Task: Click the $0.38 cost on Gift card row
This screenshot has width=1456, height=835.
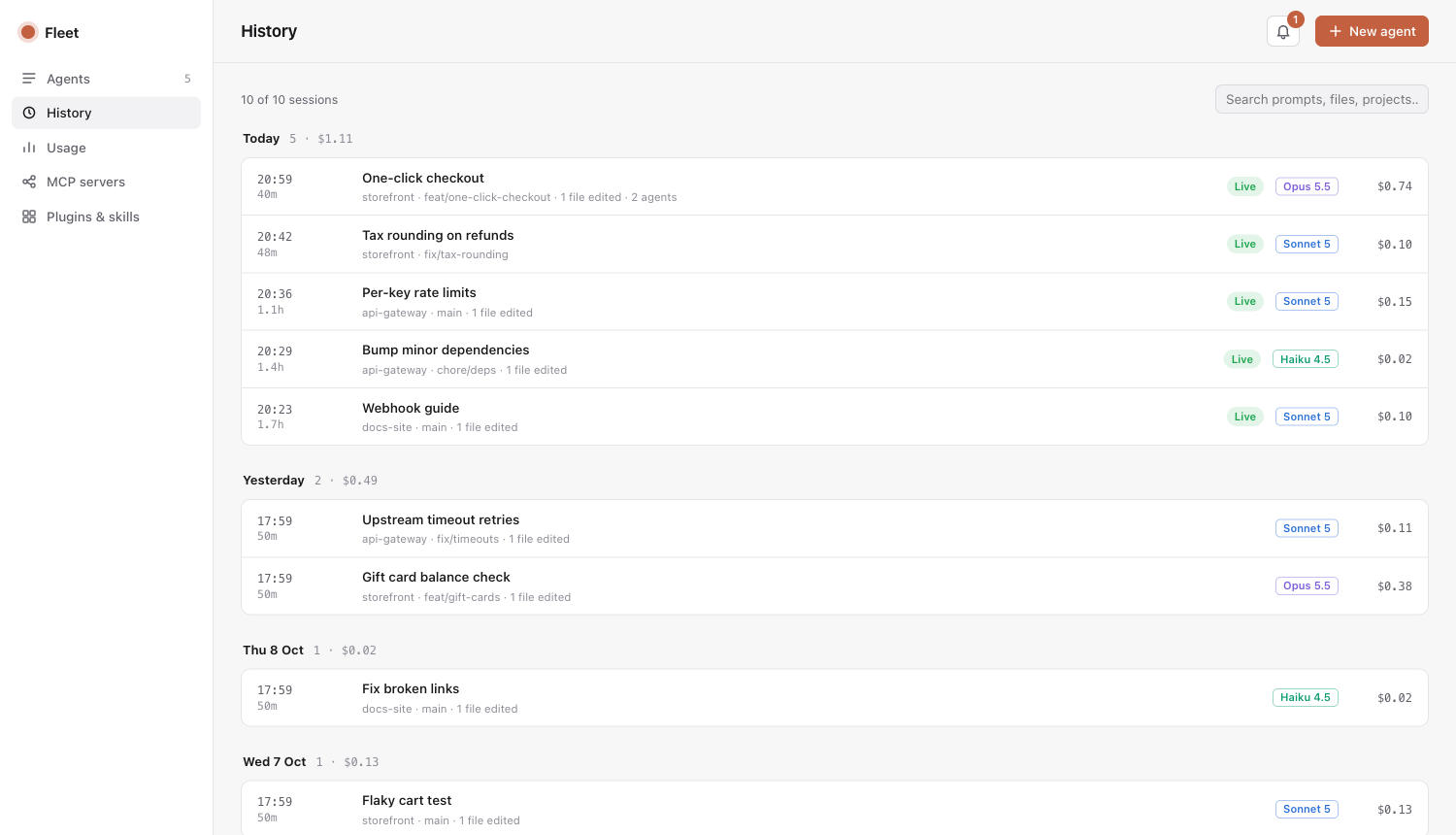Action: [x=1395, y=586]
